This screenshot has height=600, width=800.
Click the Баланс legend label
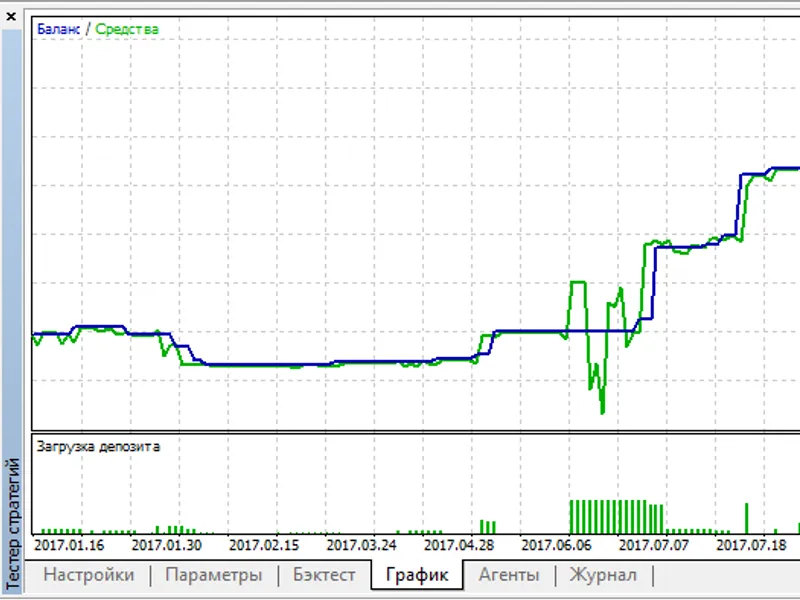tap(59, 30)
